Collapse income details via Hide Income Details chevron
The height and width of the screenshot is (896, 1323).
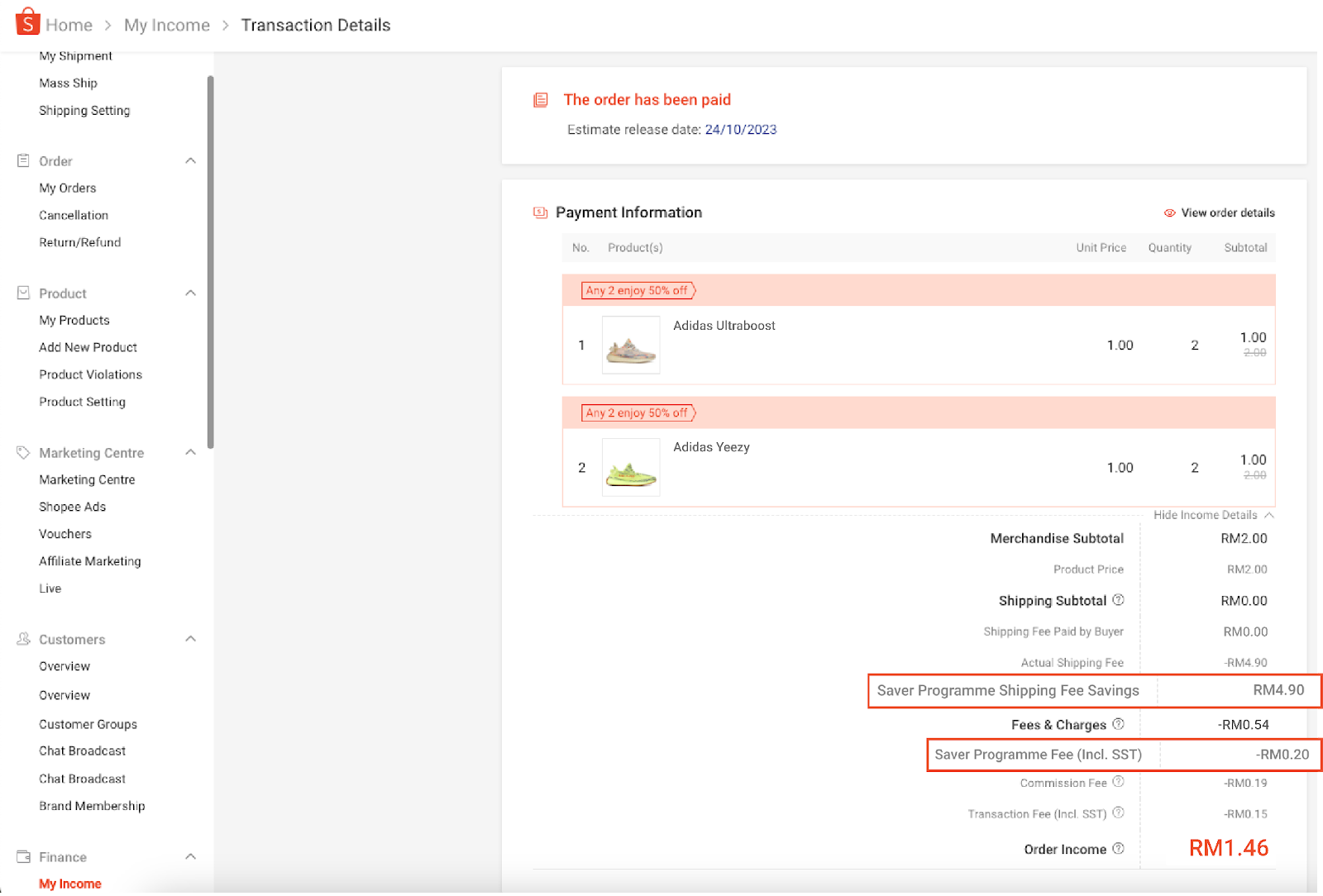point(1271,514)
